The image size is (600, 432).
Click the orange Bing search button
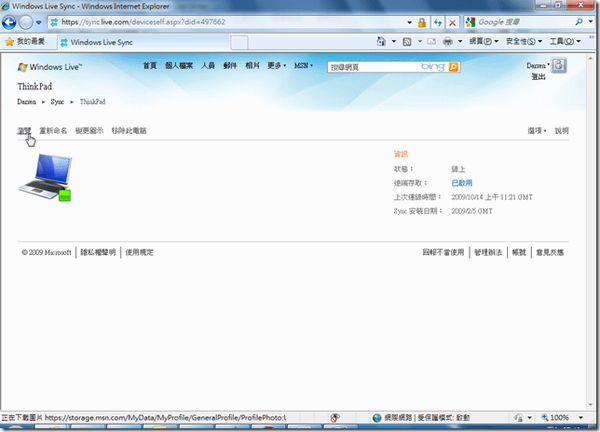[x=453, y=67]
